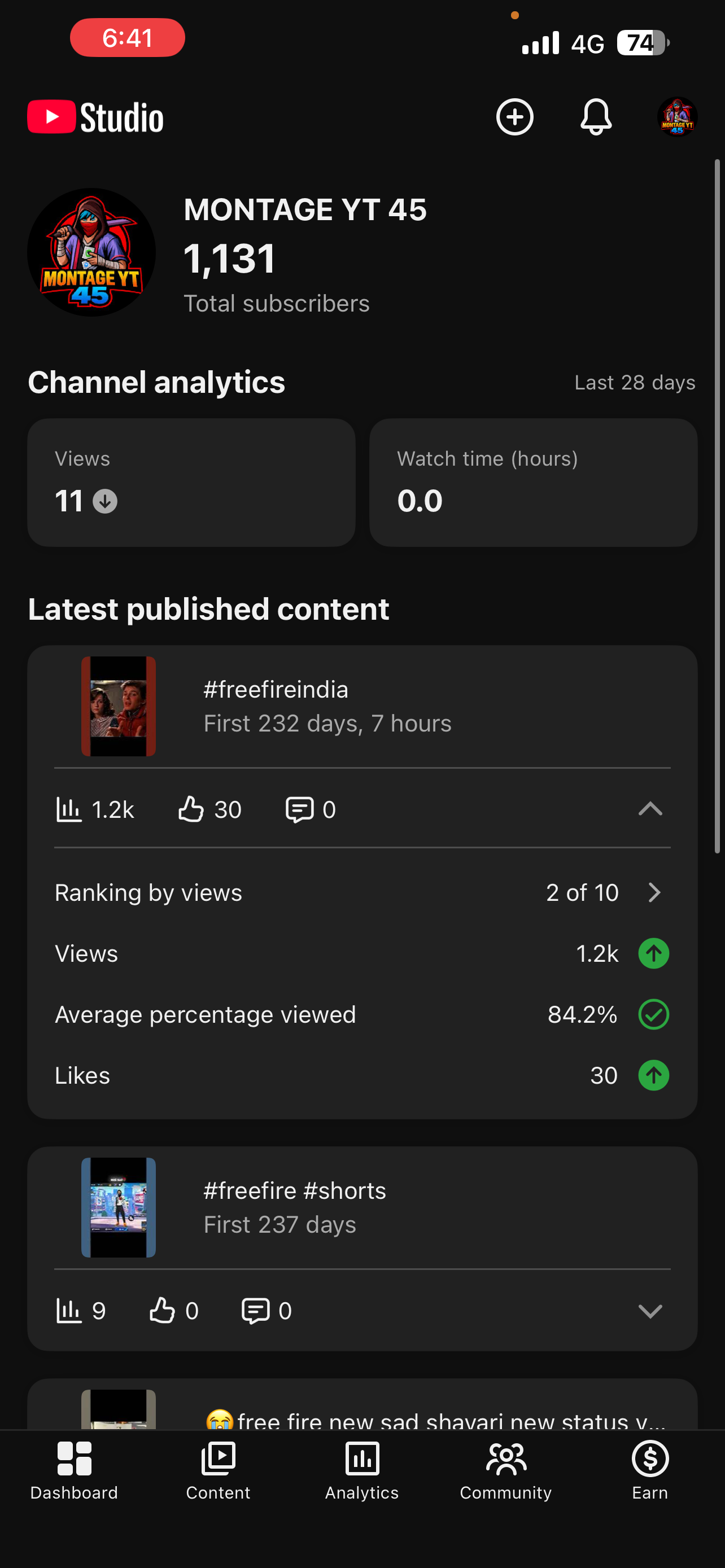This screenshot has height=1568, width=725.
Task: Open the Ranking by views chevron
Action: pos(654,892)
